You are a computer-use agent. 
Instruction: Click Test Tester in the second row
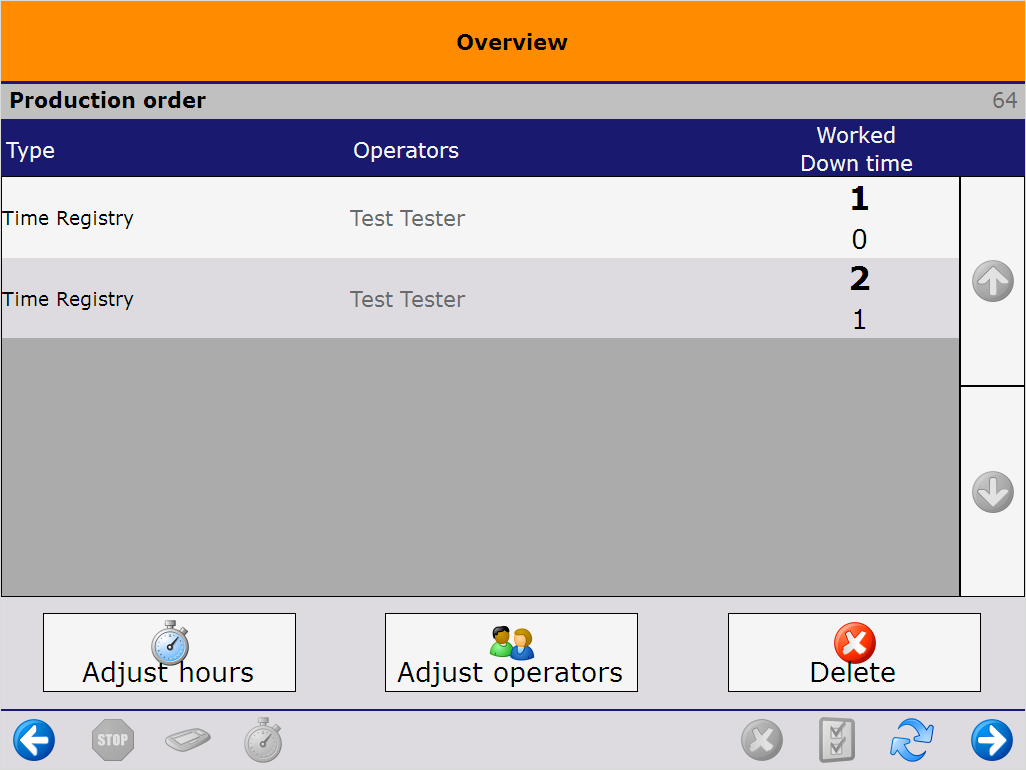407,299
